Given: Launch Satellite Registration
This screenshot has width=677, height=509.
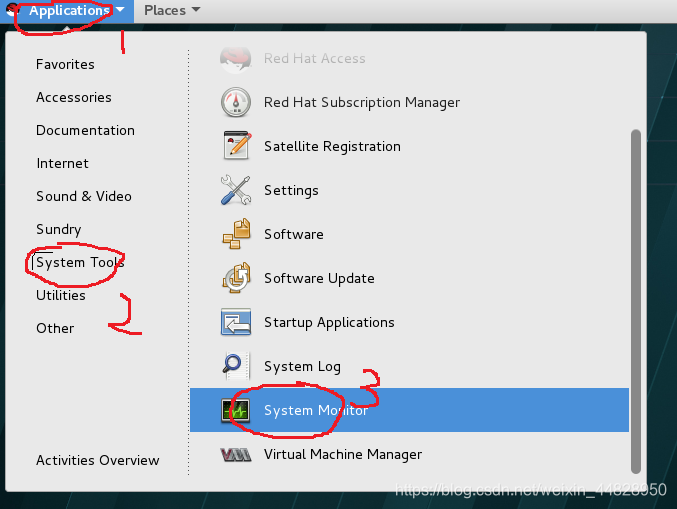Looking at the screenshot, I should coord(332,147).
